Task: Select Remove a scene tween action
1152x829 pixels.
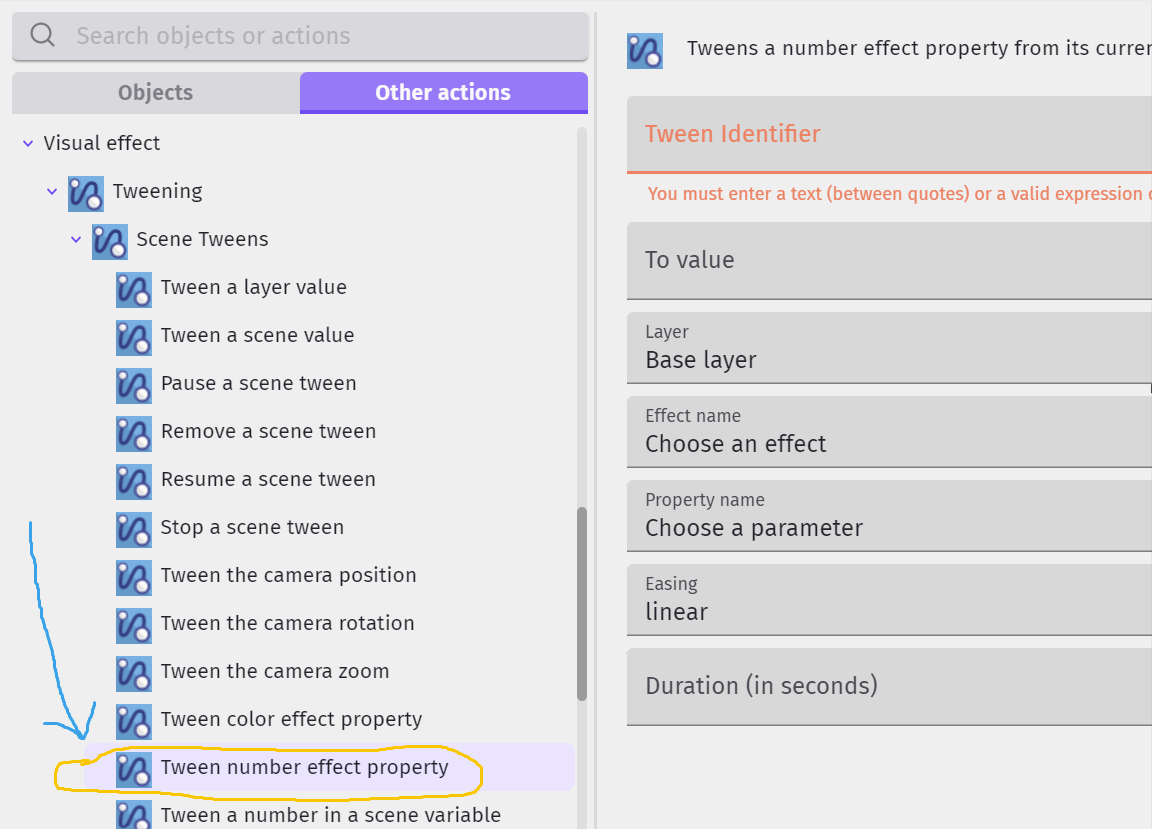Action: [x=268, y=432]
